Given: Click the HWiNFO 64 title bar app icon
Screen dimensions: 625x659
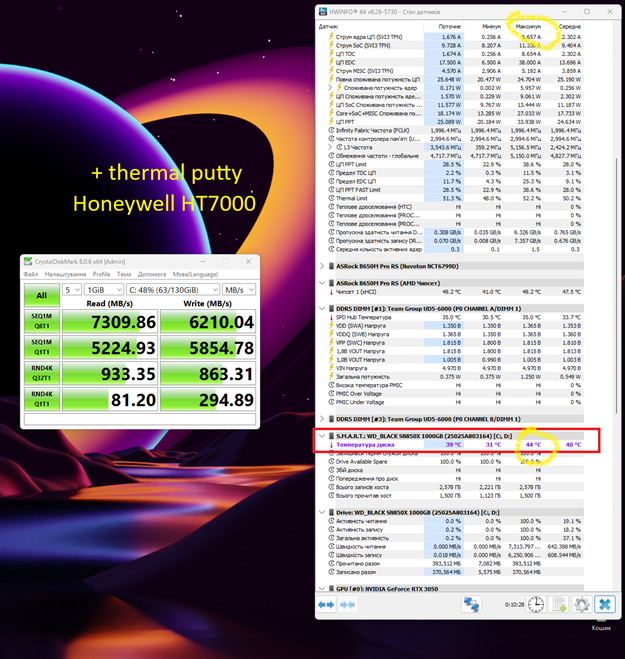Looking at the screenshot, I should point(323,12).
